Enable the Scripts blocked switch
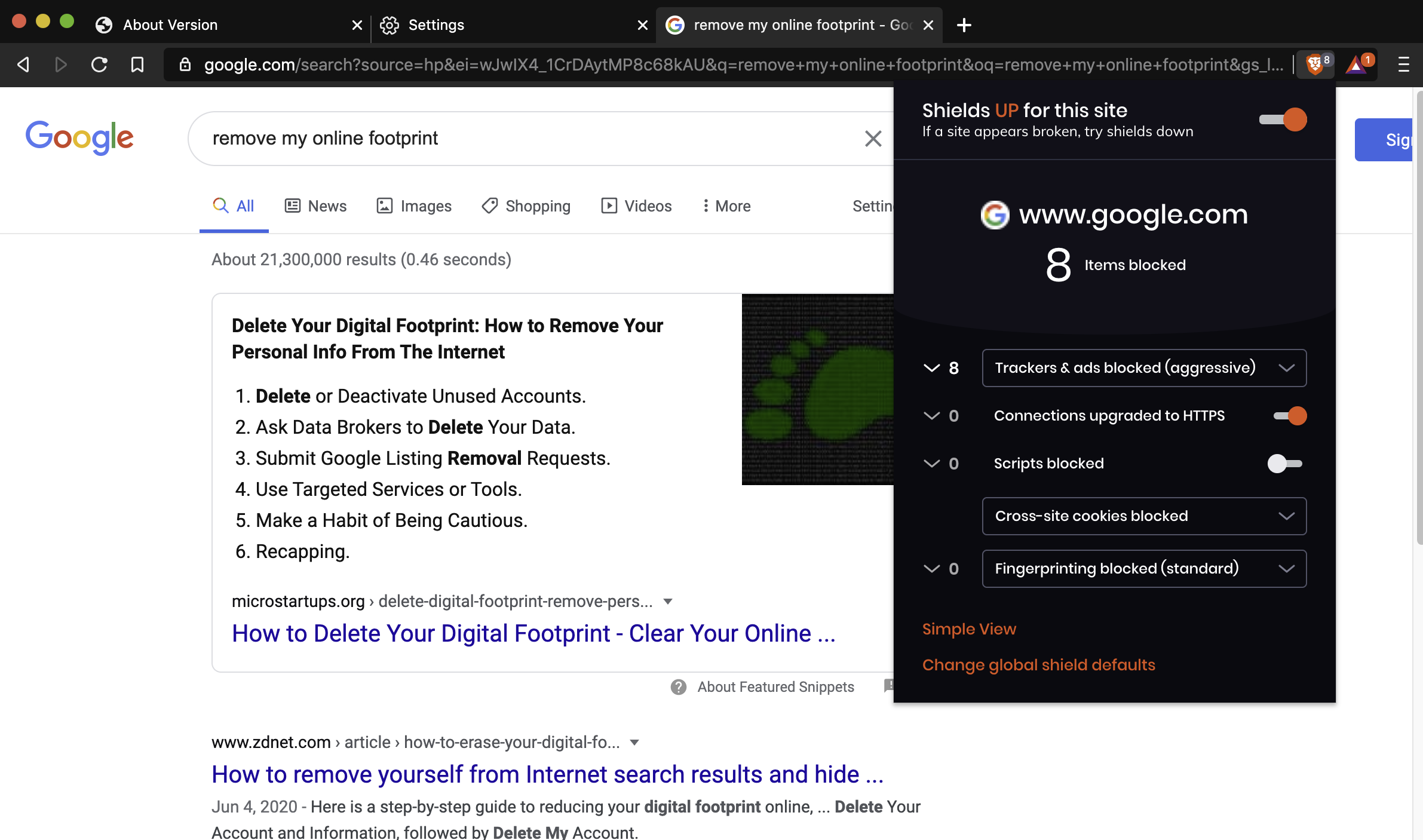The image size is (1423, 840). point(1285,464)
